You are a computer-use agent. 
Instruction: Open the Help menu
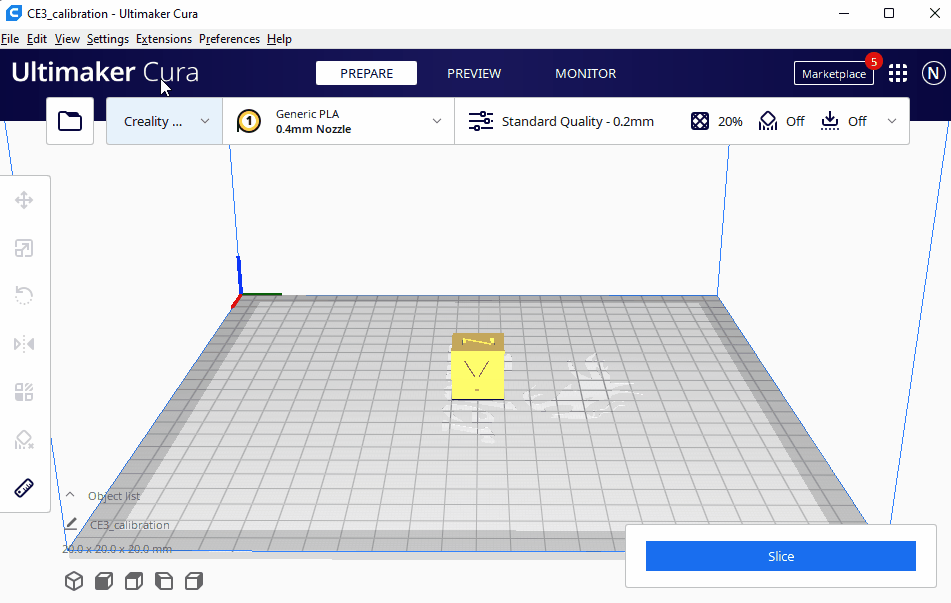(279, 39)
